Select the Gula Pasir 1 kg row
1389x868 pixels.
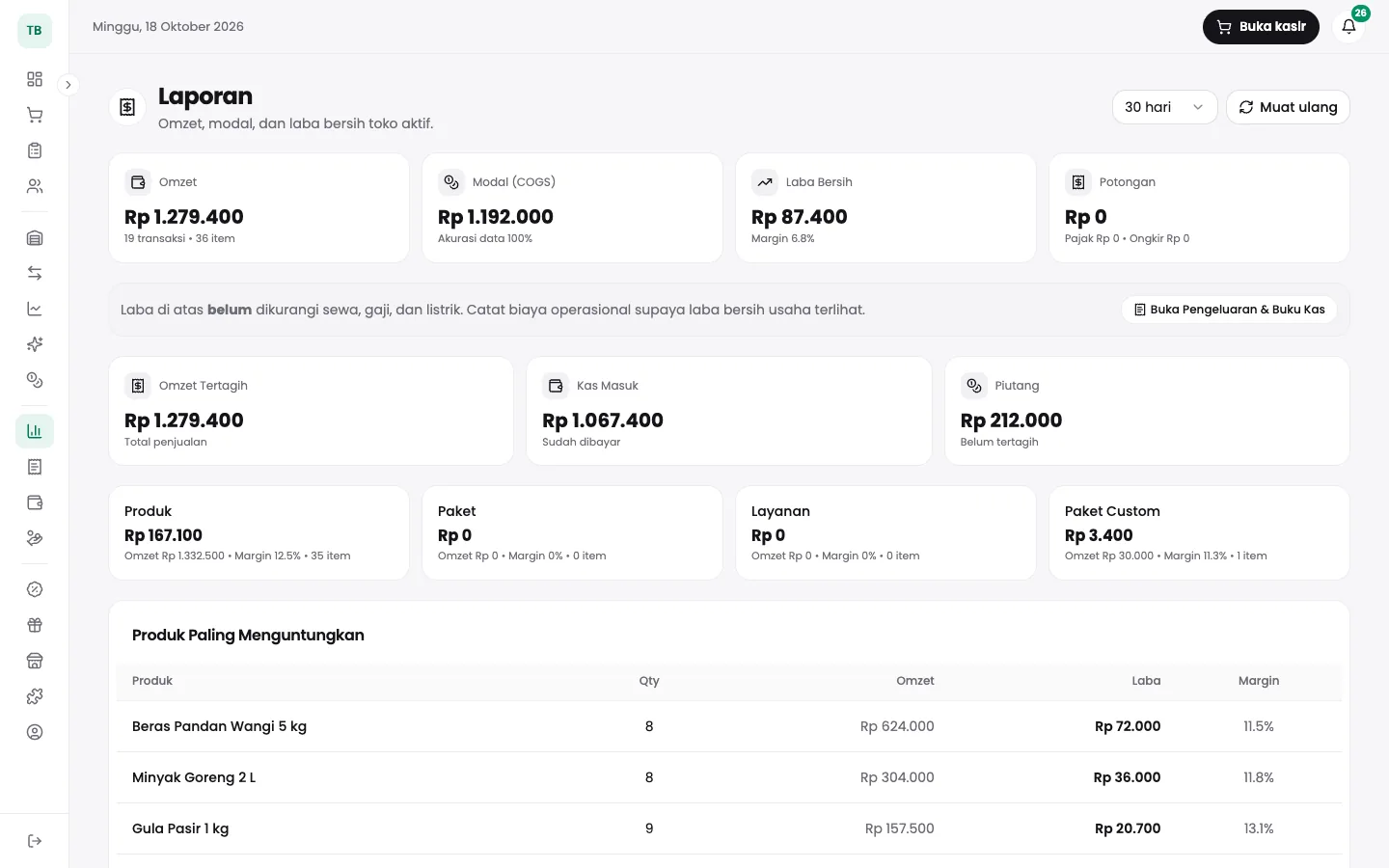coord(729,828)
